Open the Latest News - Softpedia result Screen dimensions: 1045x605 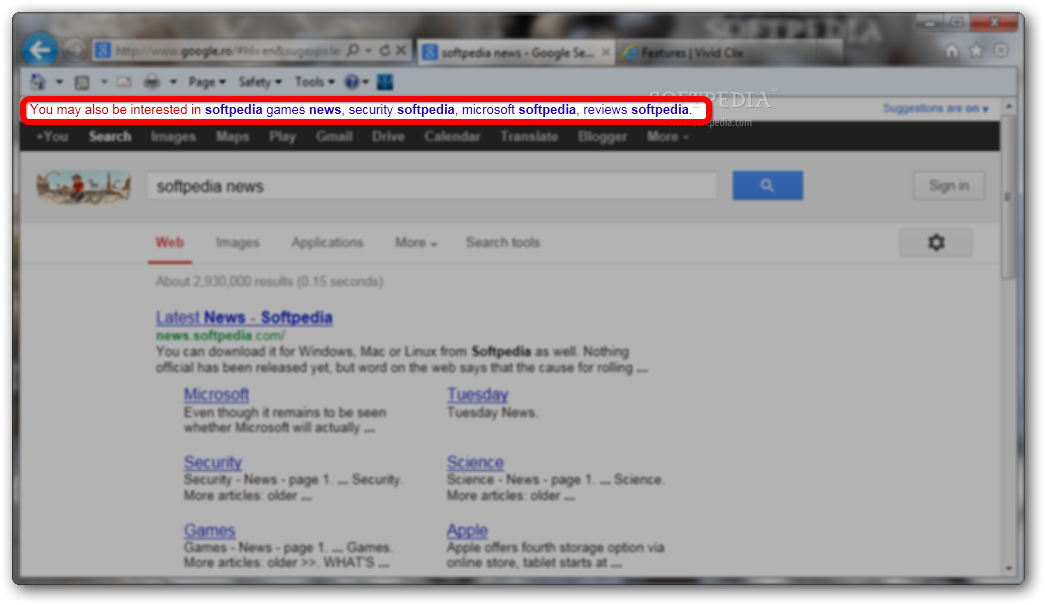(244, 317)
